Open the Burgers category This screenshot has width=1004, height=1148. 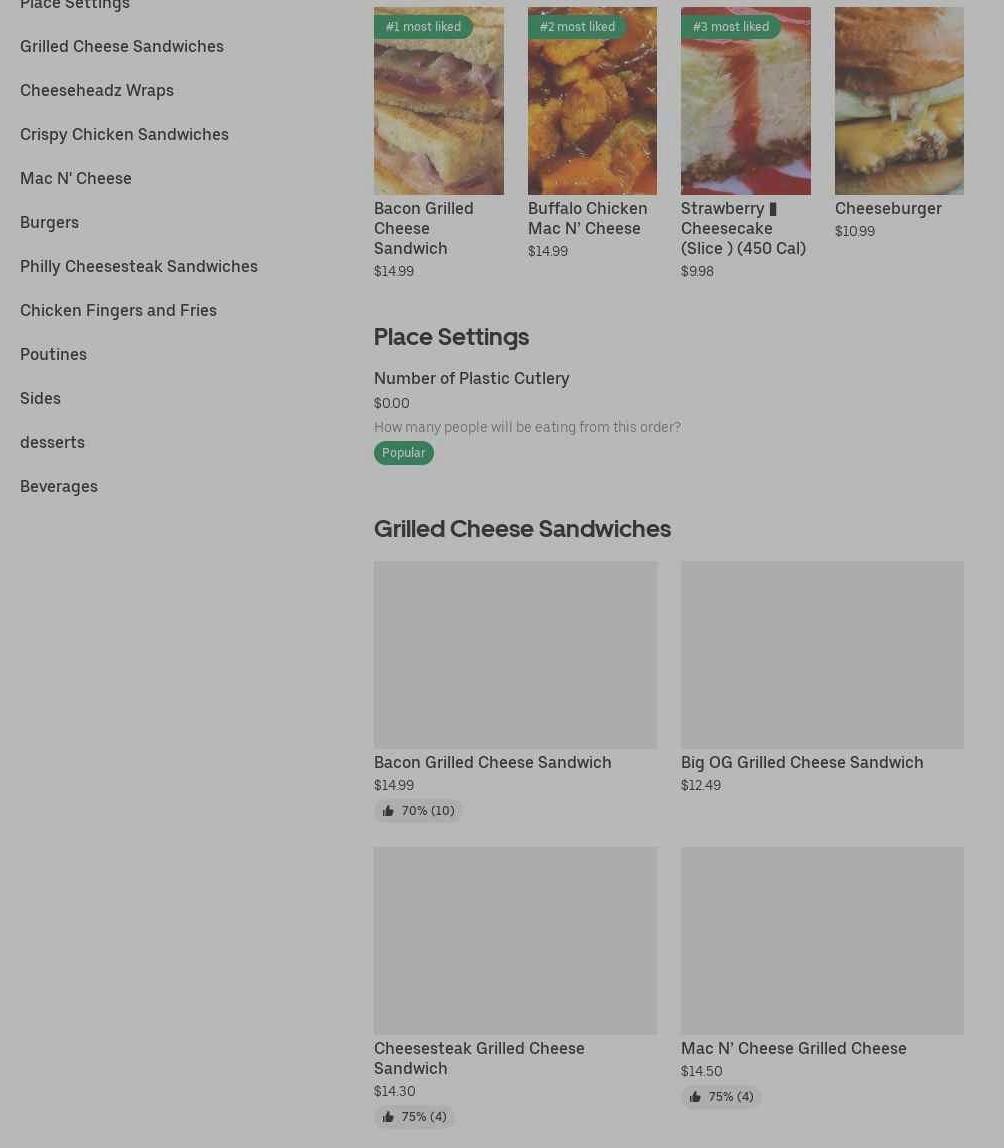[x=49, y=222]
